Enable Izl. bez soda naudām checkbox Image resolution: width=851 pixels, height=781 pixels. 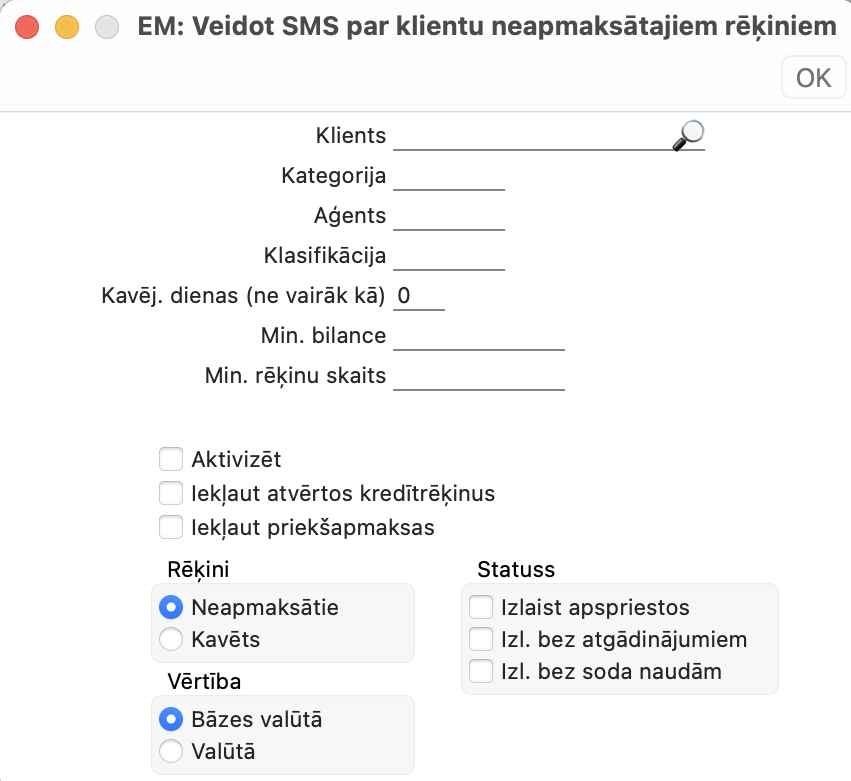point(481,671)
